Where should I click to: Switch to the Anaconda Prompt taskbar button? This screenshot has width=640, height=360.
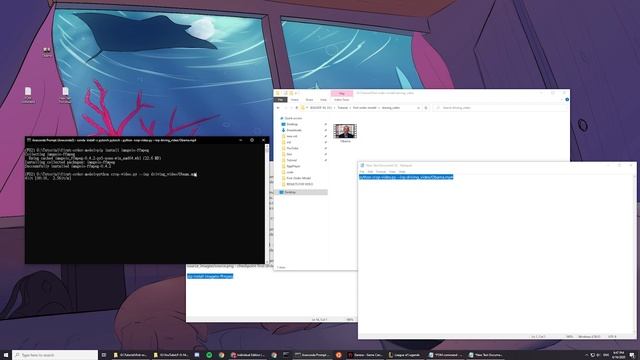312,355
